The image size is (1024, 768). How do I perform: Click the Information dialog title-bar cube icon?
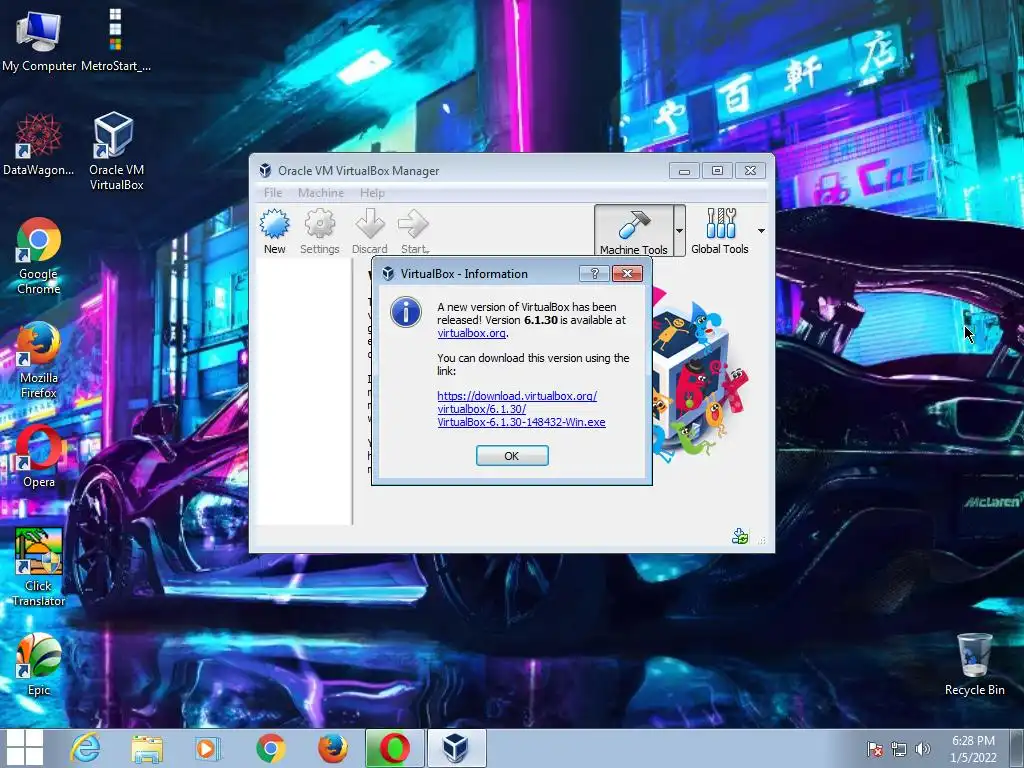point(388,274)
